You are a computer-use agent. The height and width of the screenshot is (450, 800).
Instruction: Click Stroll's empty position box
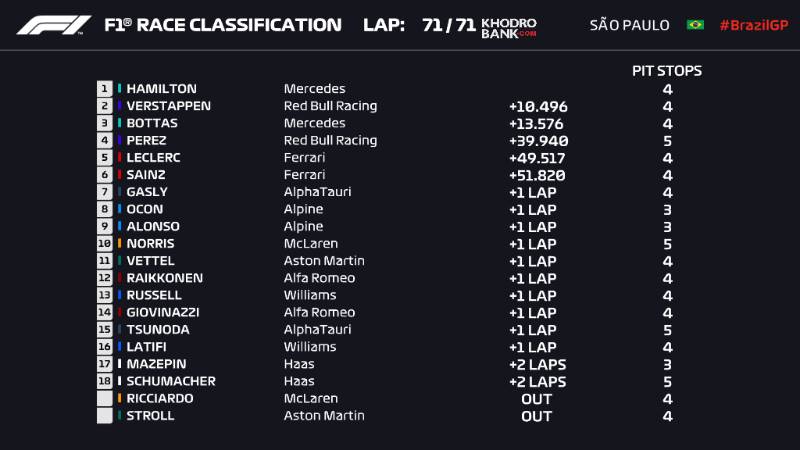tap(104, 416)
